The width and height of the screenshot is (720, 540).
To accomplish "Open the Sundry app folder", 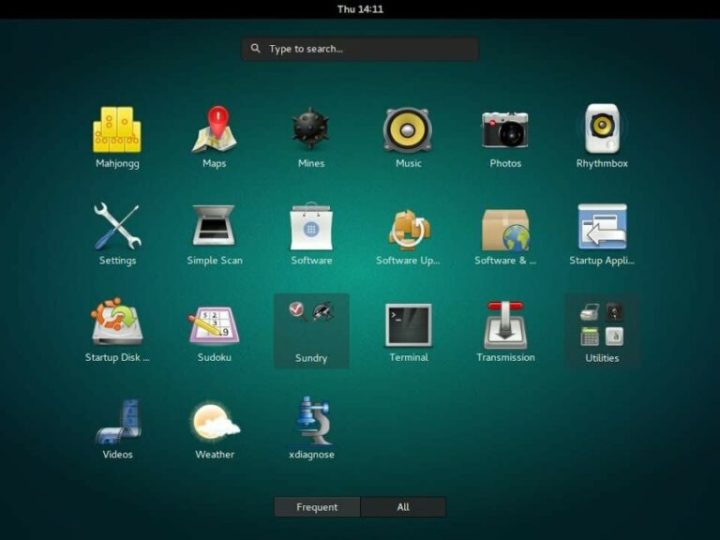I will click(x=311, y=331).
